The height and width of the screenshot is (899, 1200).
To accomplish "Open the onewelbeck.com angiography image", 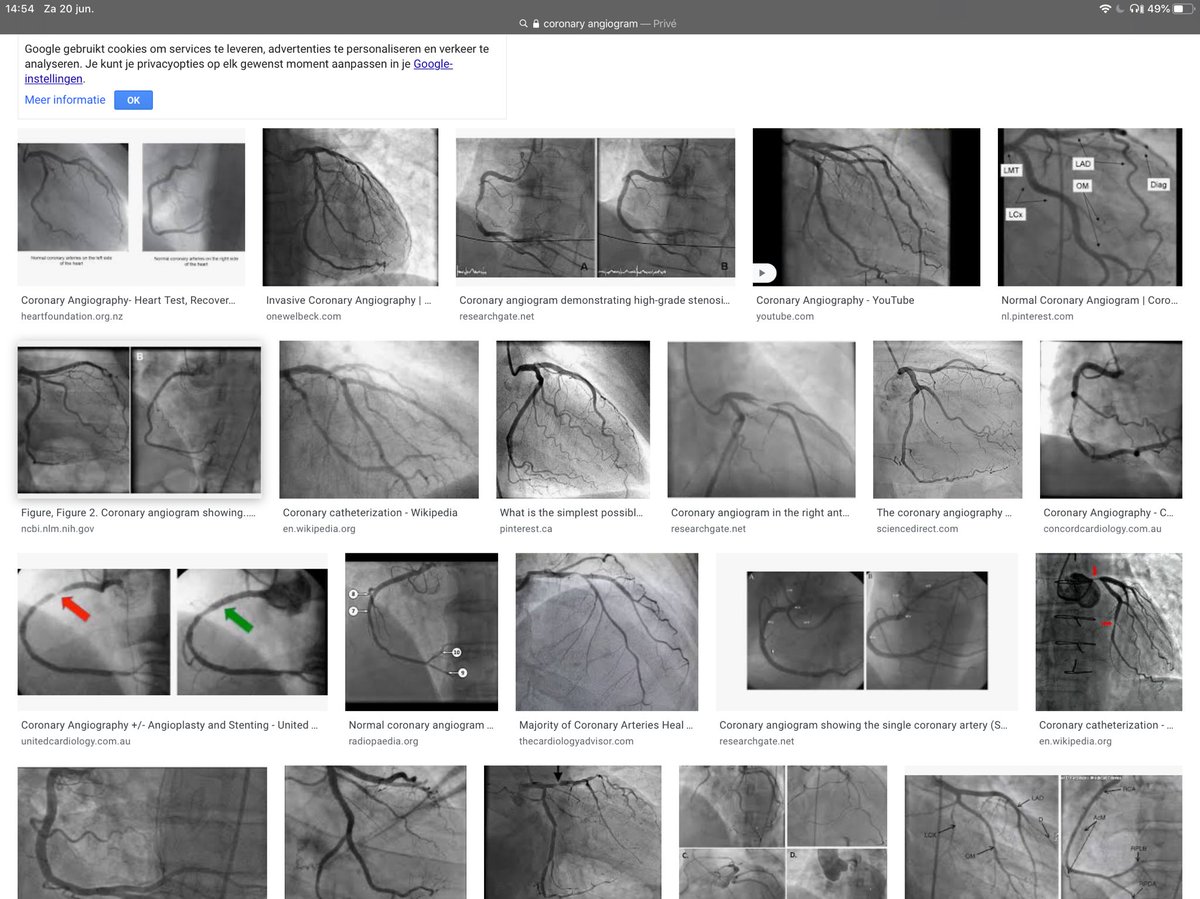I will click(x=350, y=207).
